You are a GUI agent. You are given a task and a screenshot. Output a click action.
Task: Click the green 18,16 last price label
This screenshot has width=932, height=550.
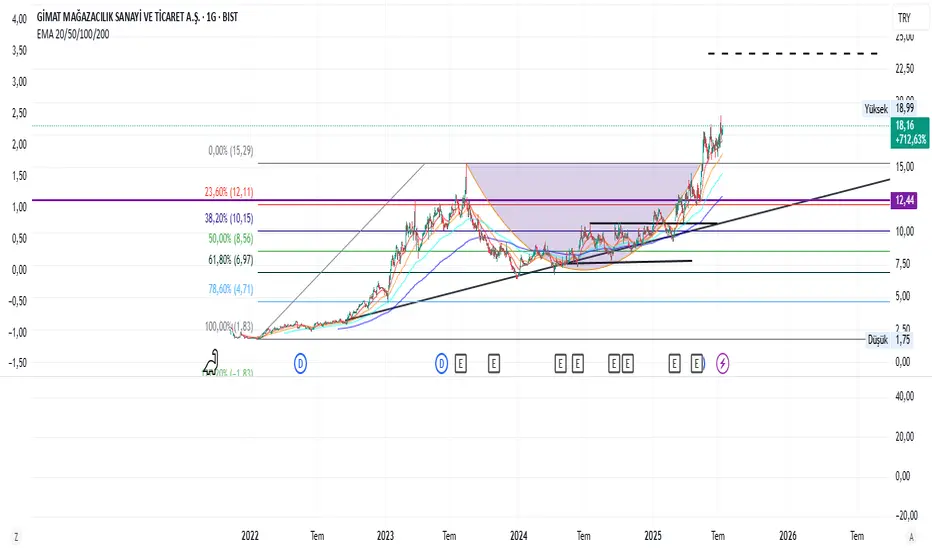pos(910,133)
